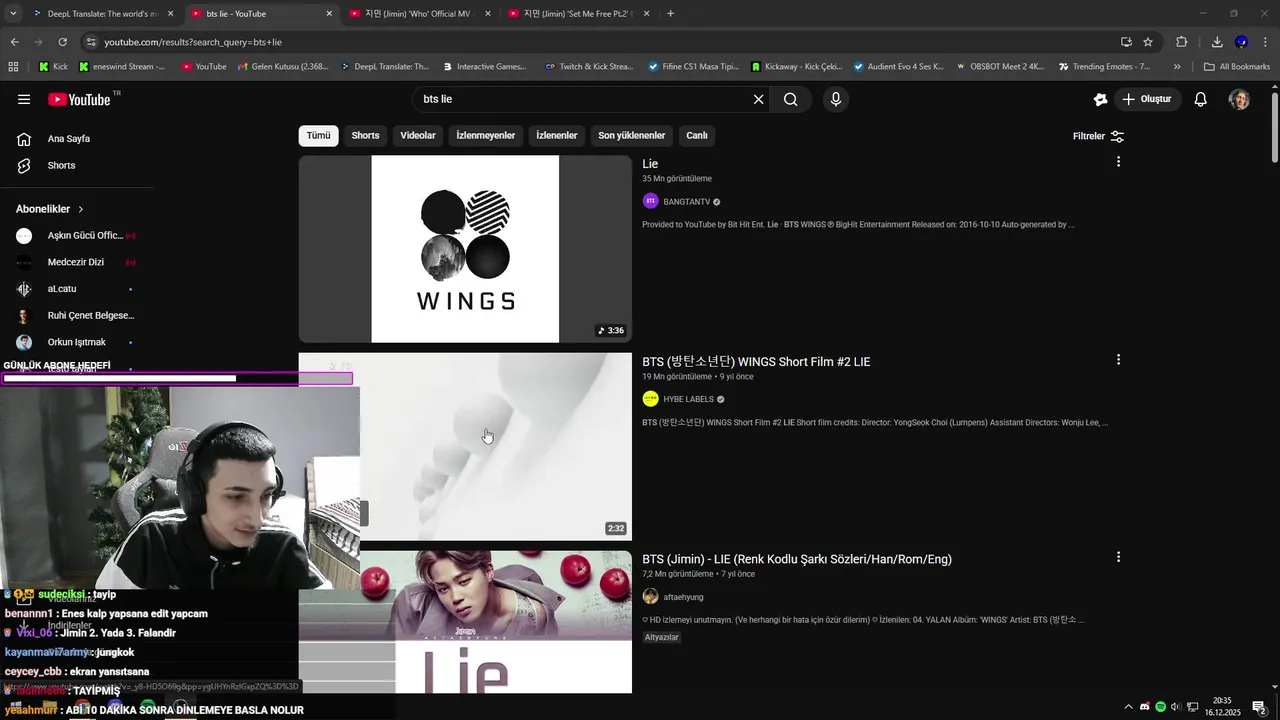Click the BANGTANTV channel avatar

[650, 202]
